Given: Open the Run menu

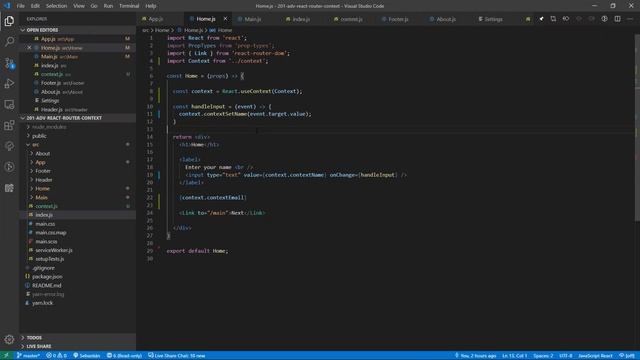Looking at the screenshot, I should [108, 6].
